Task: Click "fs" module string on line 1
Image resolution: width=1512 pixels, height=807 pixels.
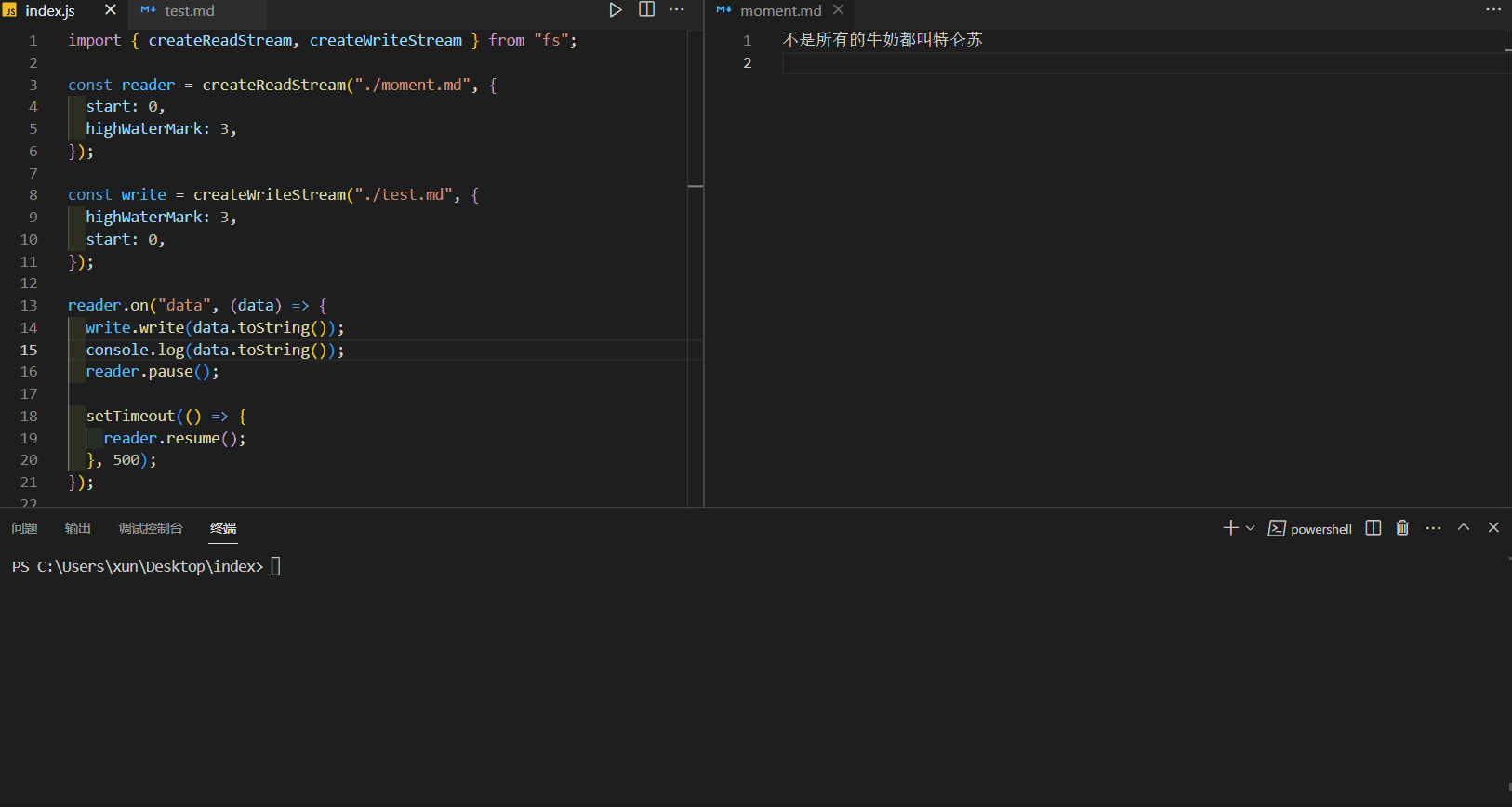Action: pyautogui.click(x=551, y=40)
